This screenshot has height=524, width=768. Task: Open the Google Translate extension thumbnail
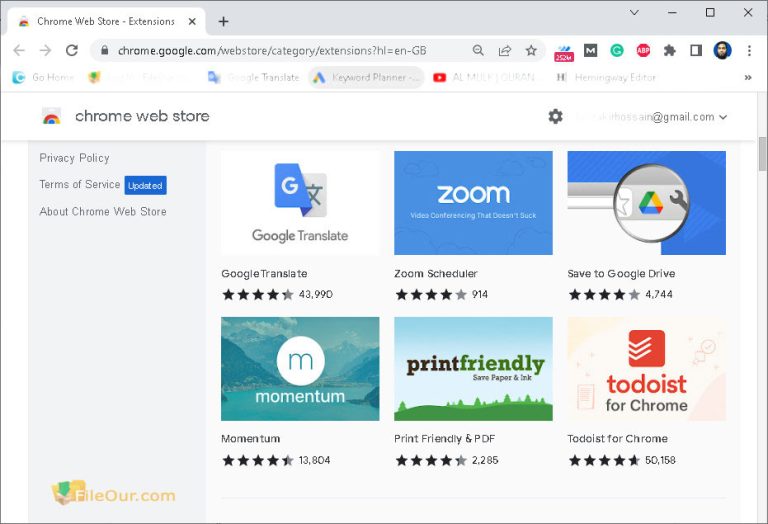click(300, 203)
